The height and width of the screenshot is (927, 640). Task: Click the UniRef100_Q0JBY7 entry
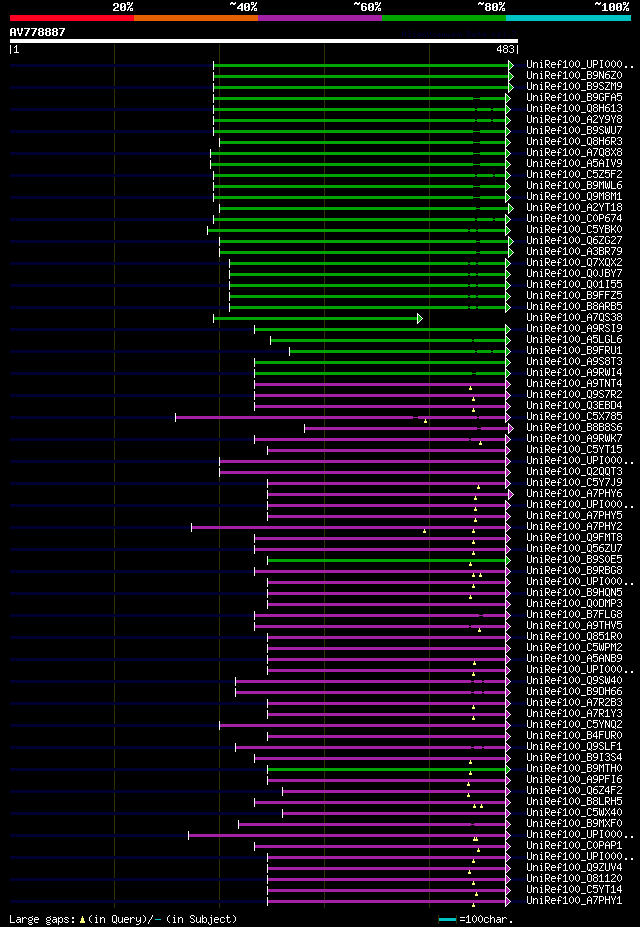574,274
